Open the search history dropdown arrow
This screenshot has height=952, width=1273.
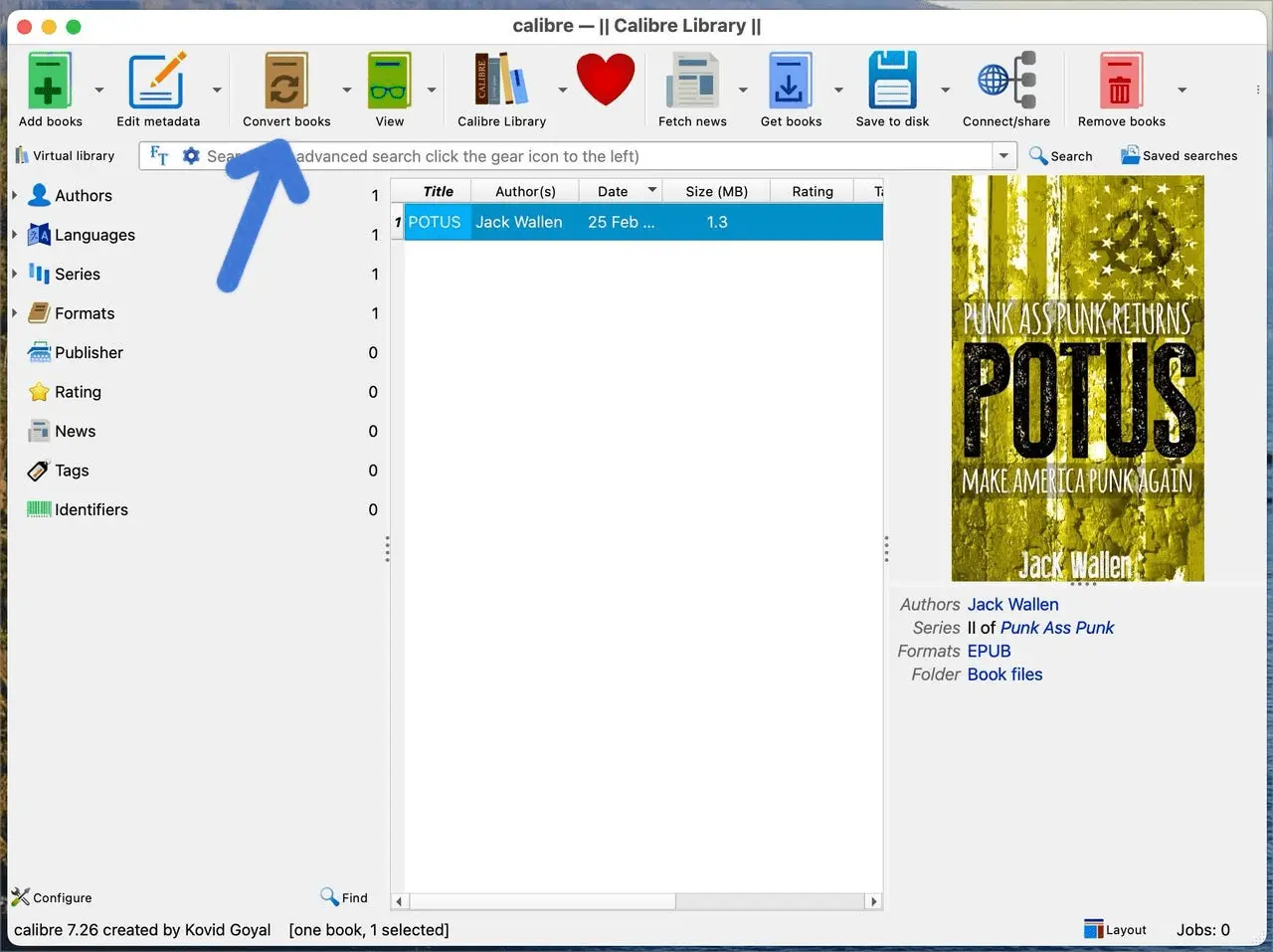(1003, 156)
